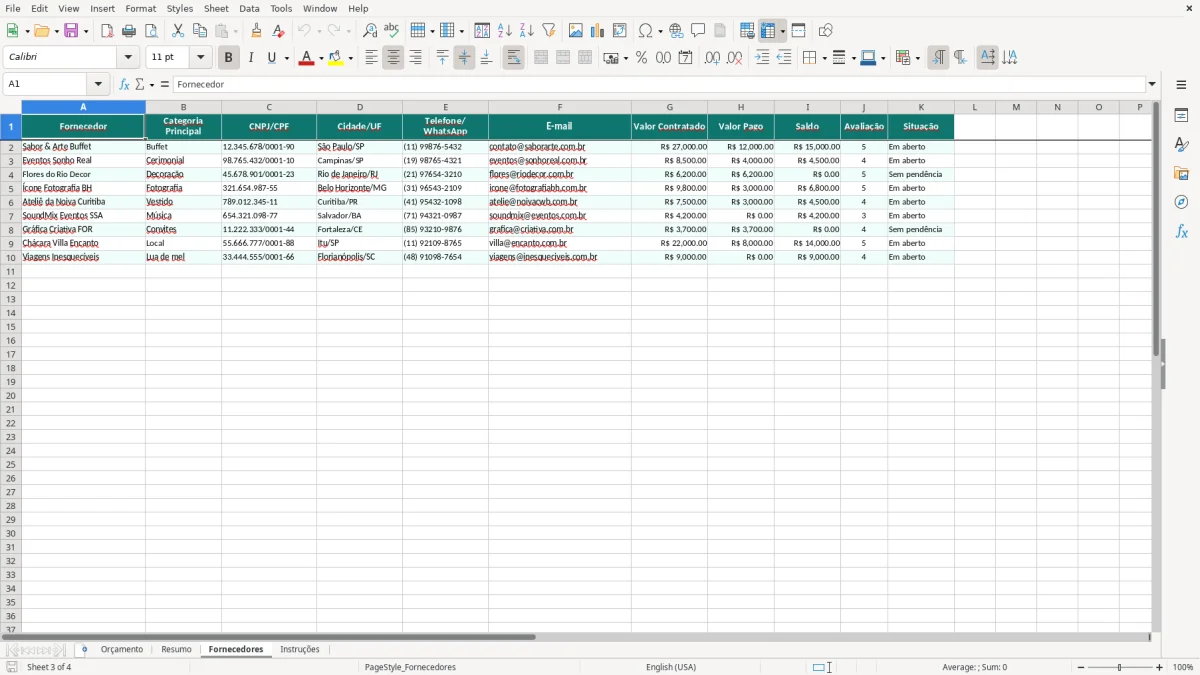Click the Print icon
The width and height of the screenshot is (1200, 675).
point(129,31)
